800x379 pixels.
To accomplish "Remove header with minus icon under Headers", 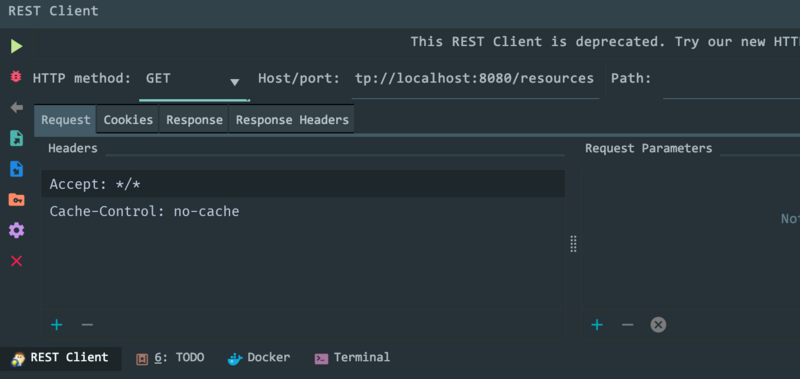I will 87,325.
